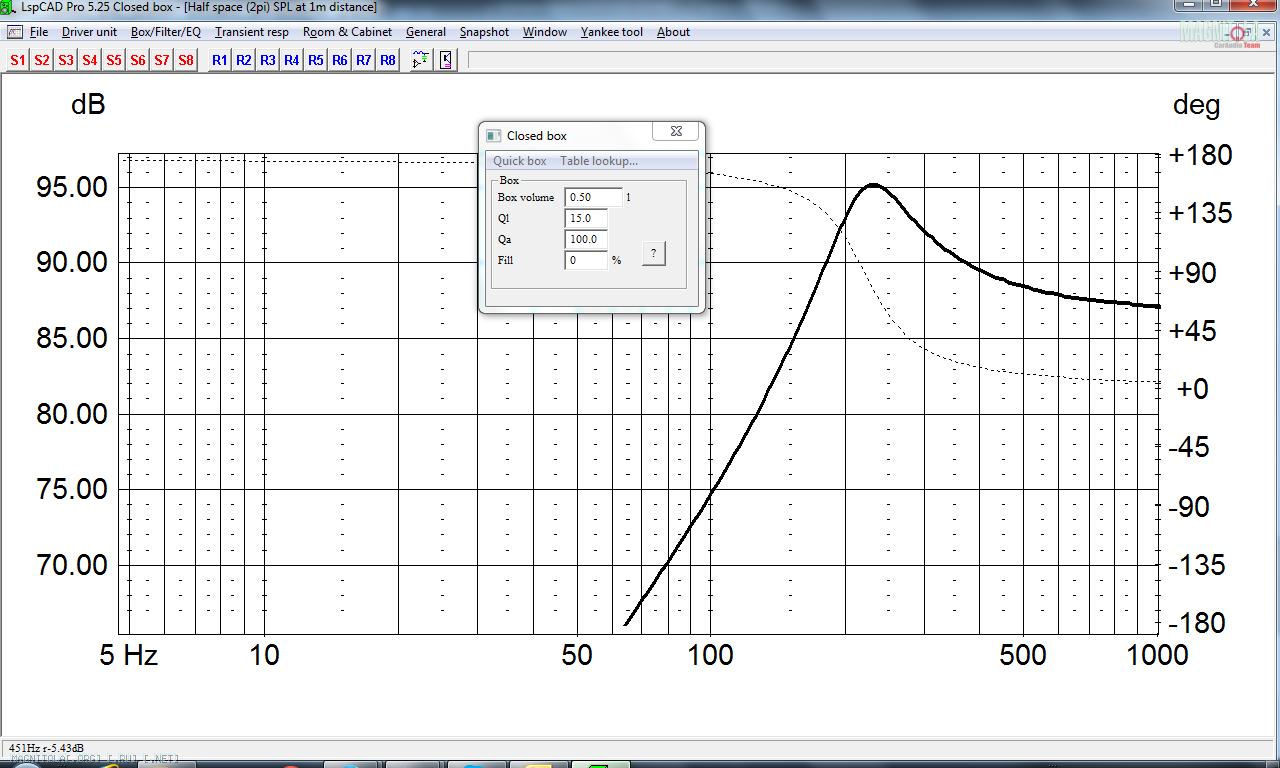
Task: Open the General menu
Action: coord(426,32)
